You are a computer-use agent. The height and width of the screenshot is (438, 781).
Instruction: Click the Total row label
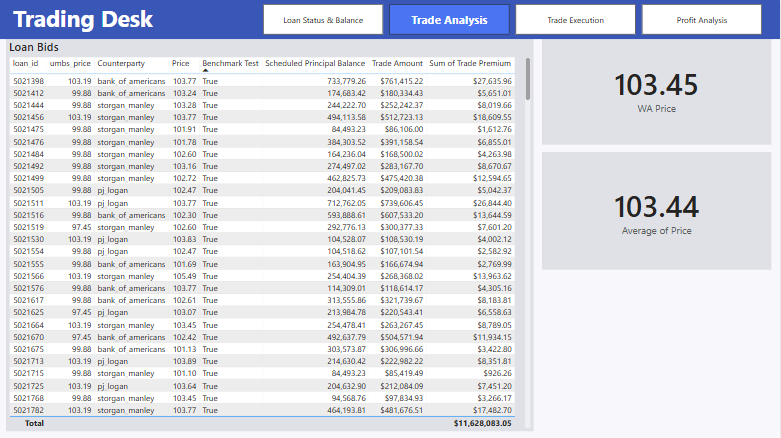[34, 423]
